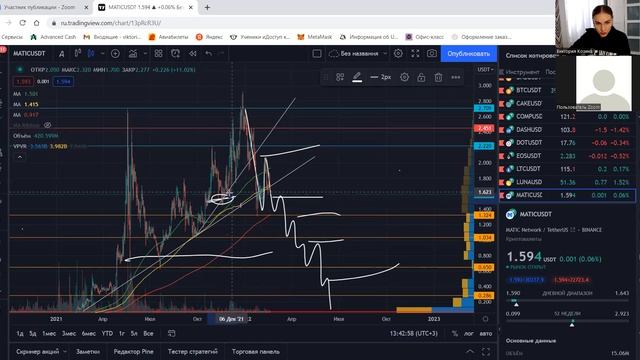Select the 1мес time range
This screenshot has height=360, width=640.
49,333
